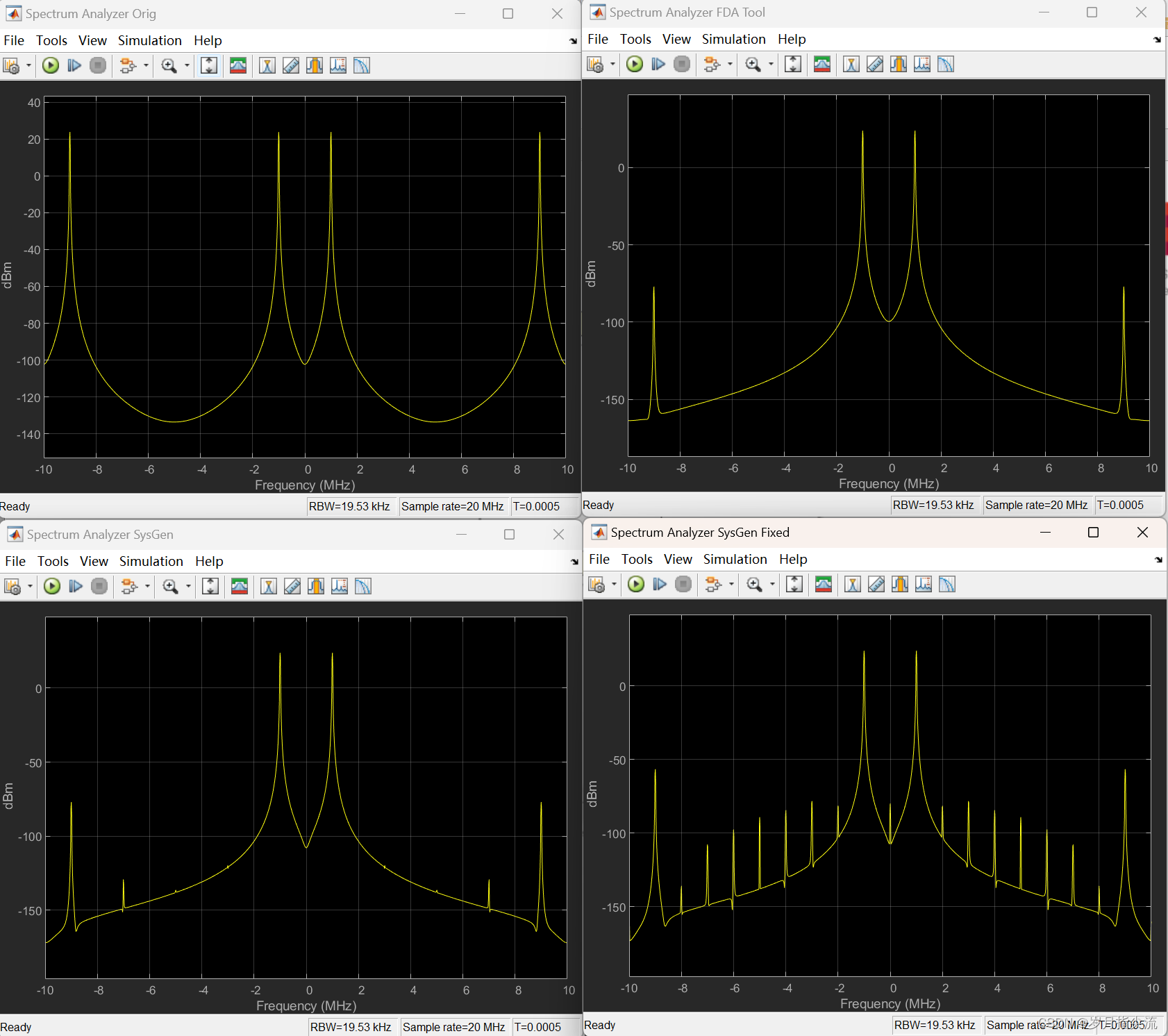Image resolution: width=1168 pixels, height=1036 pixels.
Task: Highlight Simulink block from FDA Tool window
Action: tap(712, 64)
